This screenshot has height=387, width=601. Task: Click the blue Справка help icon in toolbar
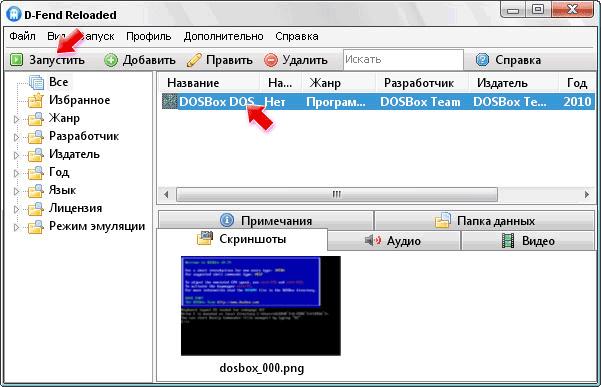(482, 60)
